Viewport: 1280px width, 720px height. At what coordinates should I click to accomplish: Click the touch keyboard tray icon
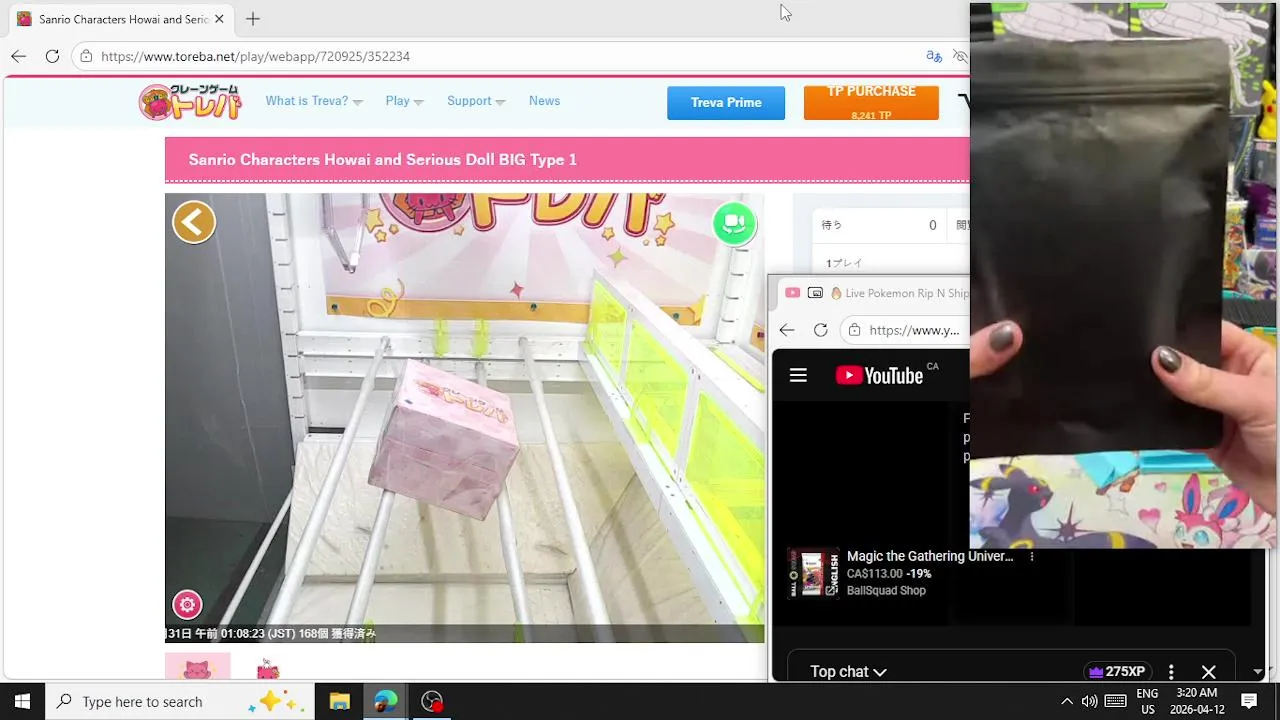pos(1116,701)
